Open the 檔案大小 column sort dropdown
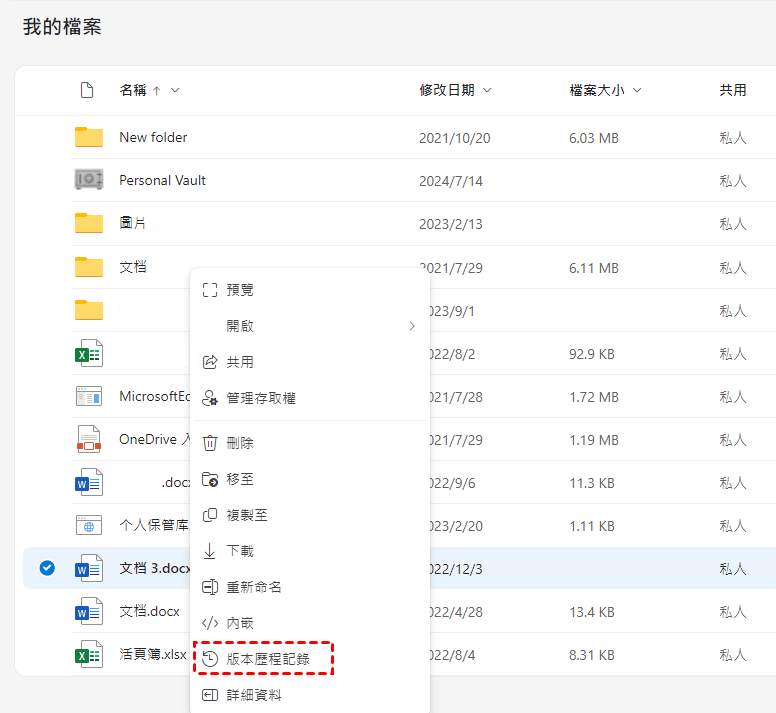776x713 pixels. pos(637,90)
